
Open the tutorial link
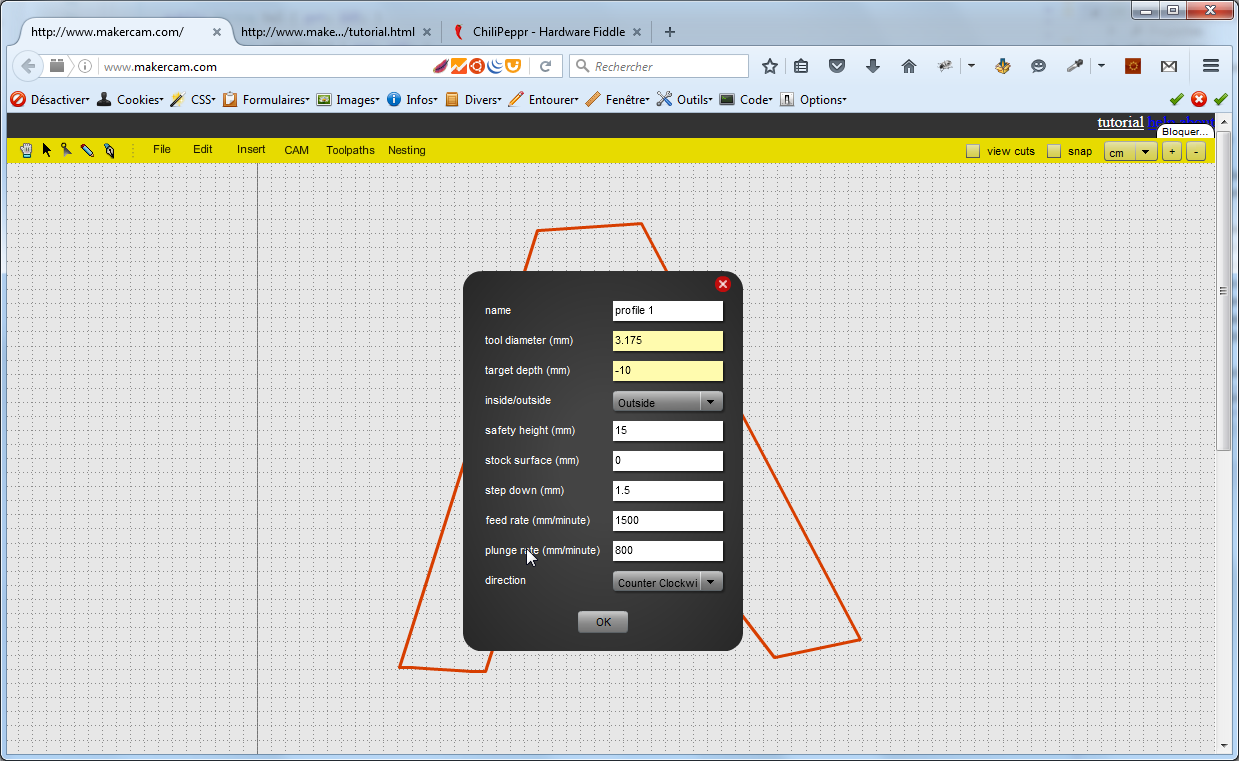coord(1120,123)
